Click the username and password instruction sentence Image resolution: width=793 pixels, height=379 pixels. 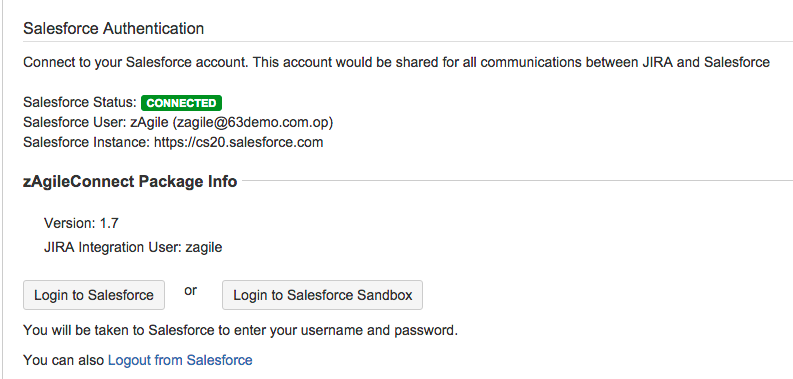click(240, 331)
